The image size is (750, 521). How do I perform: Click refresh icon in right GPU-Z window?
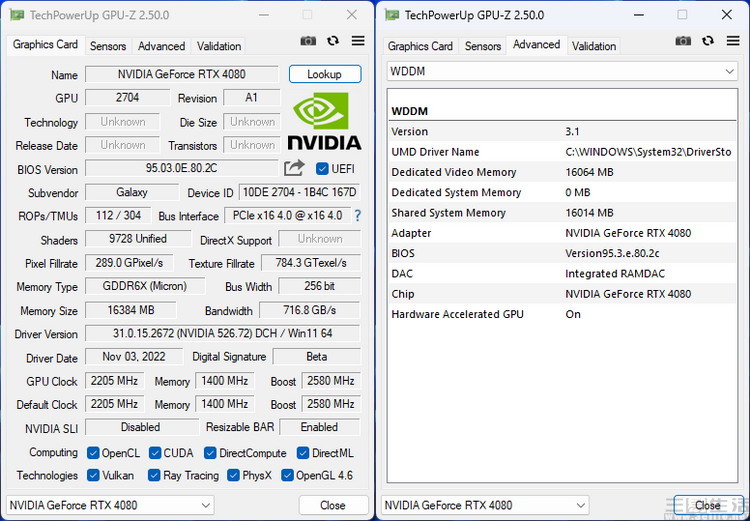point(708,41)
